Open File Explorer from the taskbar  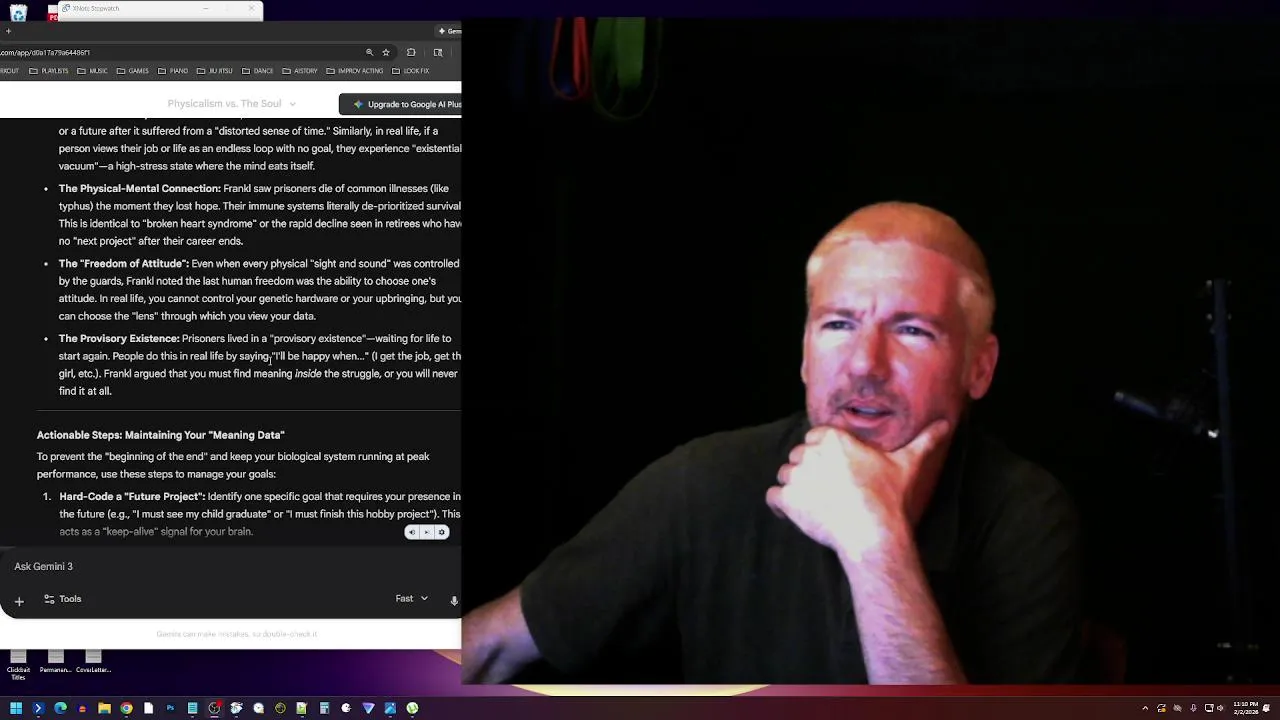point(104,708)
